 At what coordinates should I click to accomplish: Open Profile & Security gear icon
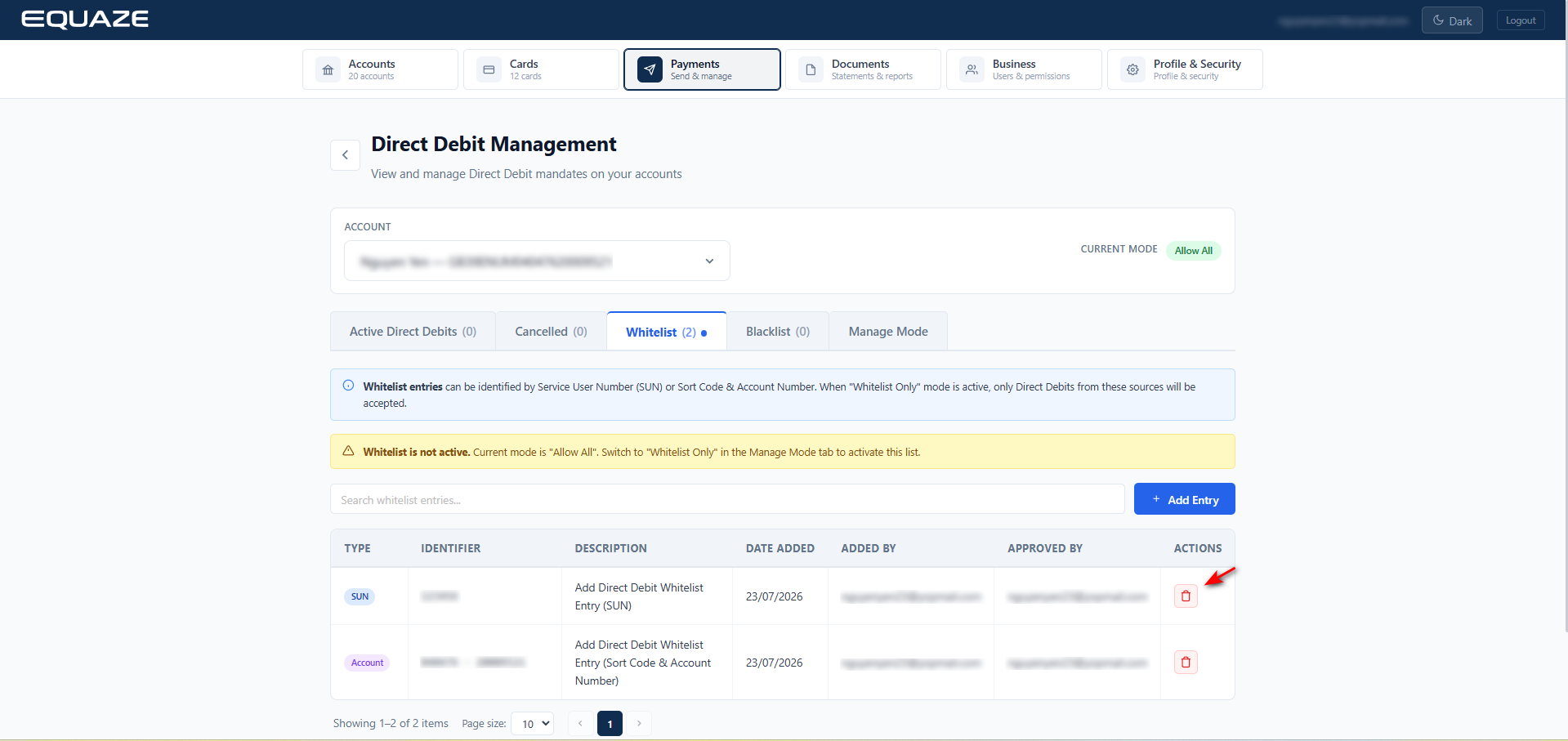1132,70
